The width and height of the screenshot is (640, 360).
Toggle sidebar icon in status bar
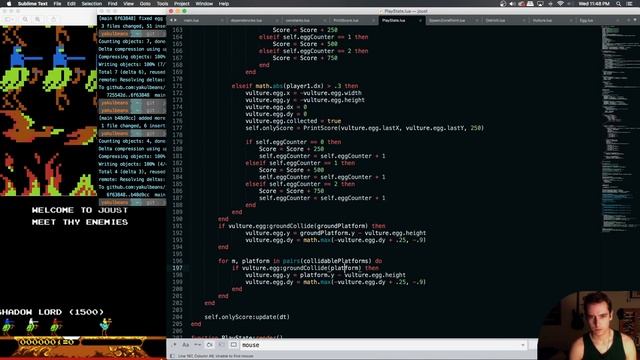[172, 356]
